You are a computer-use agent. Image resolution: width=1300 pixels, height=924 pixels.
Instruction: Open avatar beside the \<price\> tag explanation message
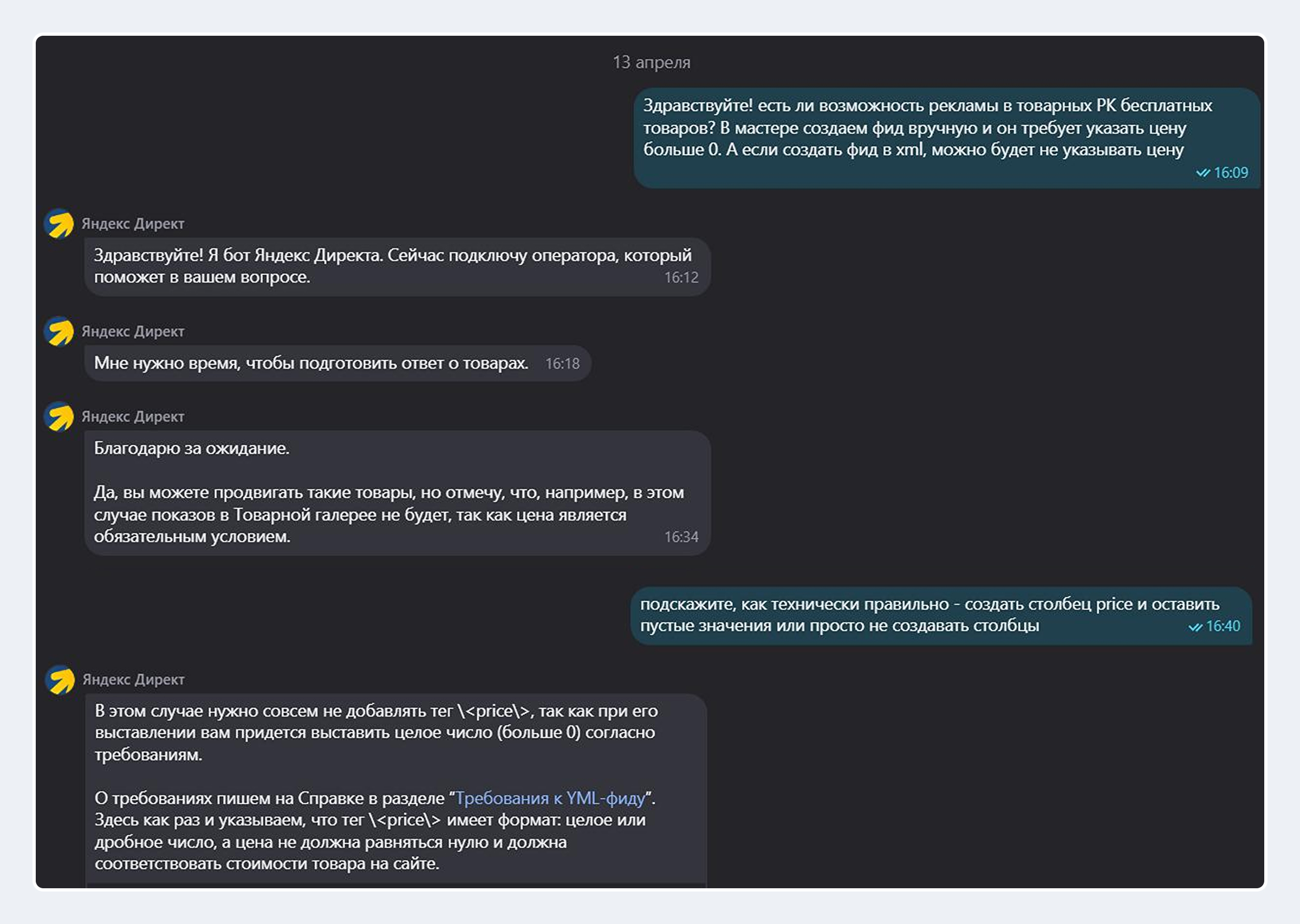click(60, 679)
